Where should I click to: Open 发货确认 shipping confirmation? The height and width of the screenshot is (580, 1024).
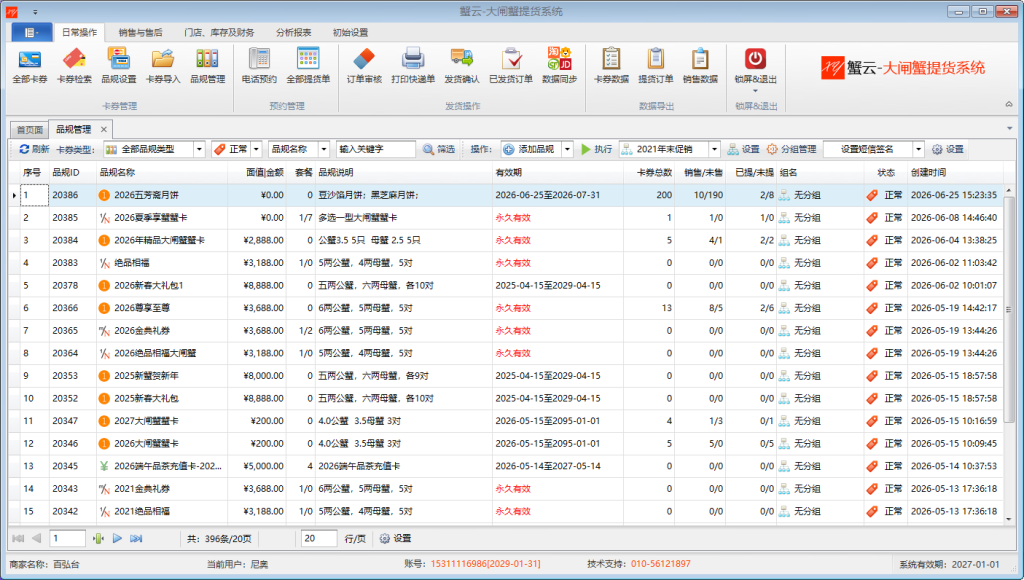coord(462,67)
